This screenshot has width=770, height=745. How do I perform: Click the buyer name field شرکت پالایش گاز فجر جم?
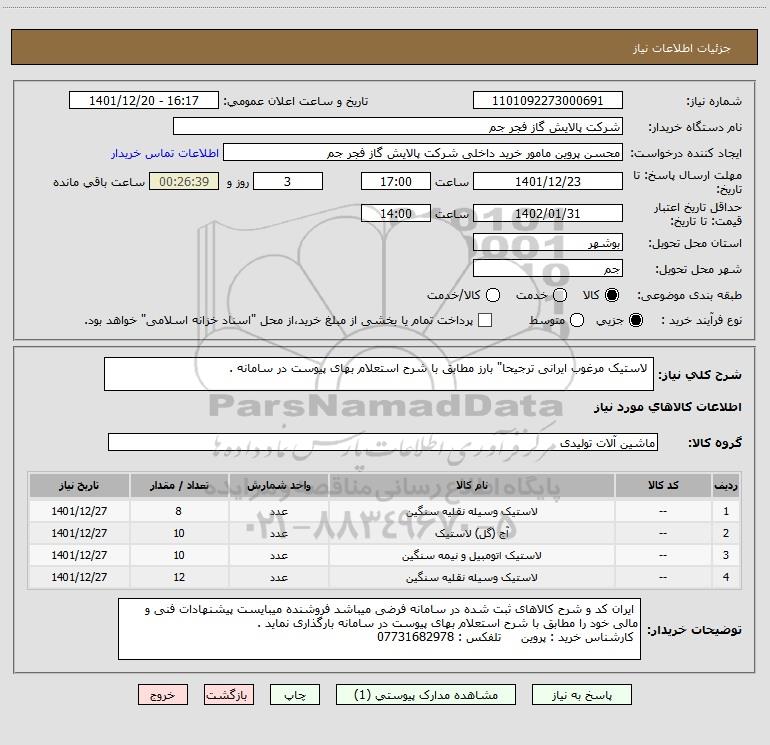coord(398,127)
